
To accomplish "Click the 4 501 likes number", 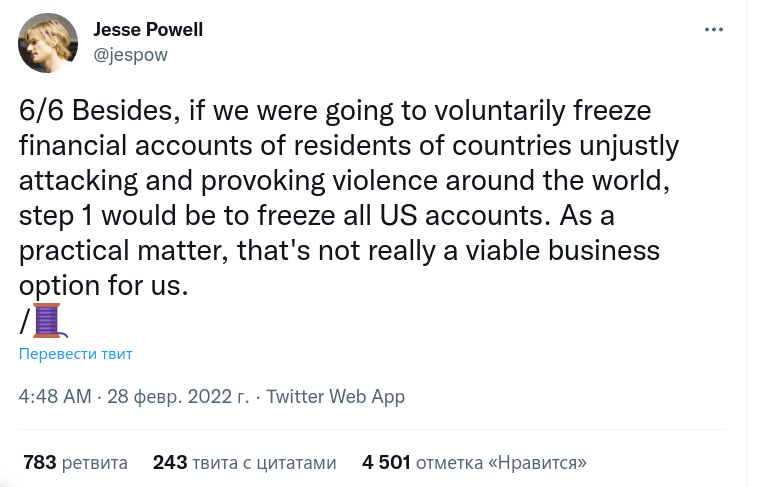I will (385, 463).
